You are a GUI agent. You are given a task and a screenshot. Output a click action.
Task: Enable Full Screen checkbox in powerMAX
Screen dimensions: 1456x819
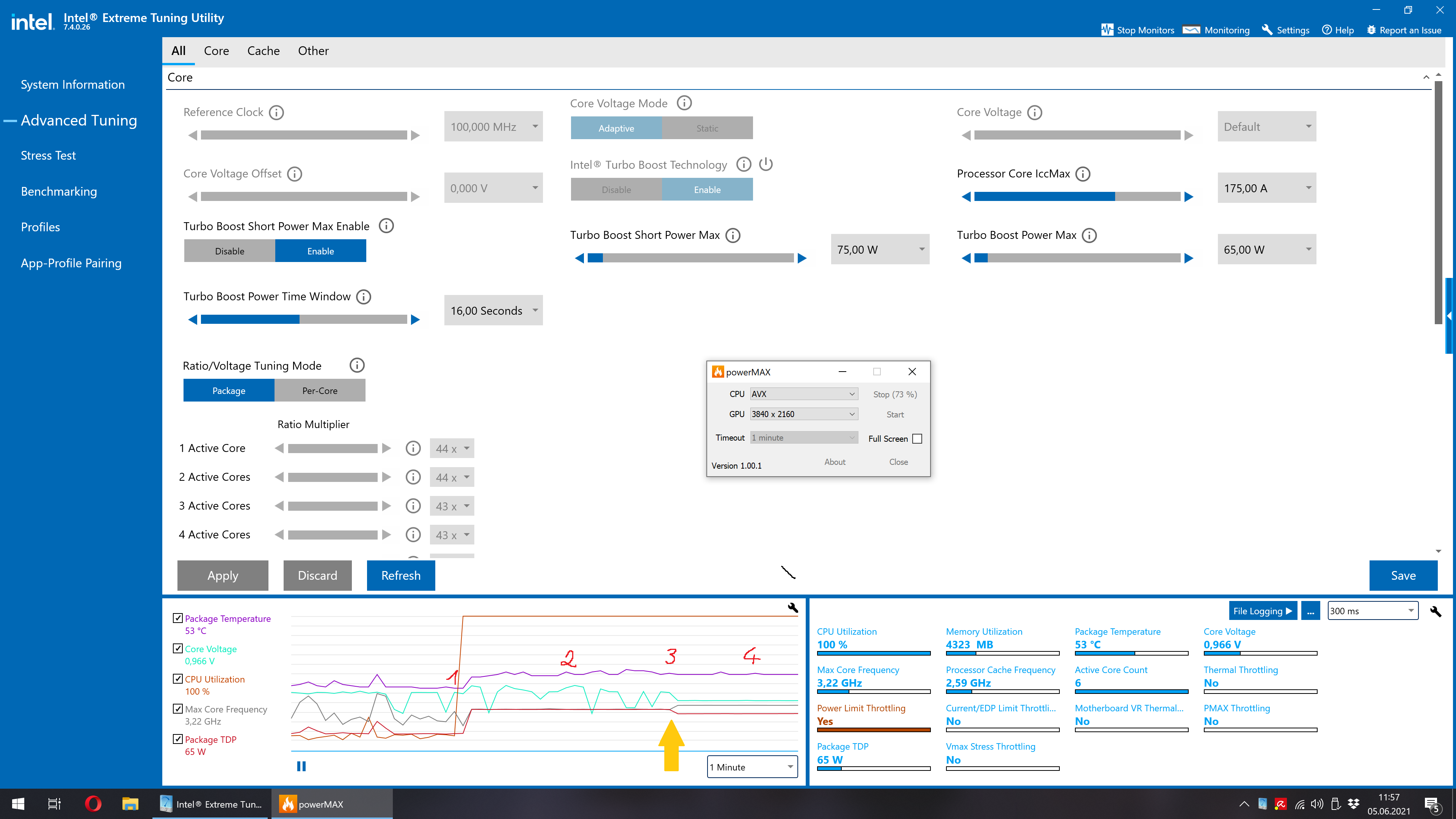[x=917, y=439]
